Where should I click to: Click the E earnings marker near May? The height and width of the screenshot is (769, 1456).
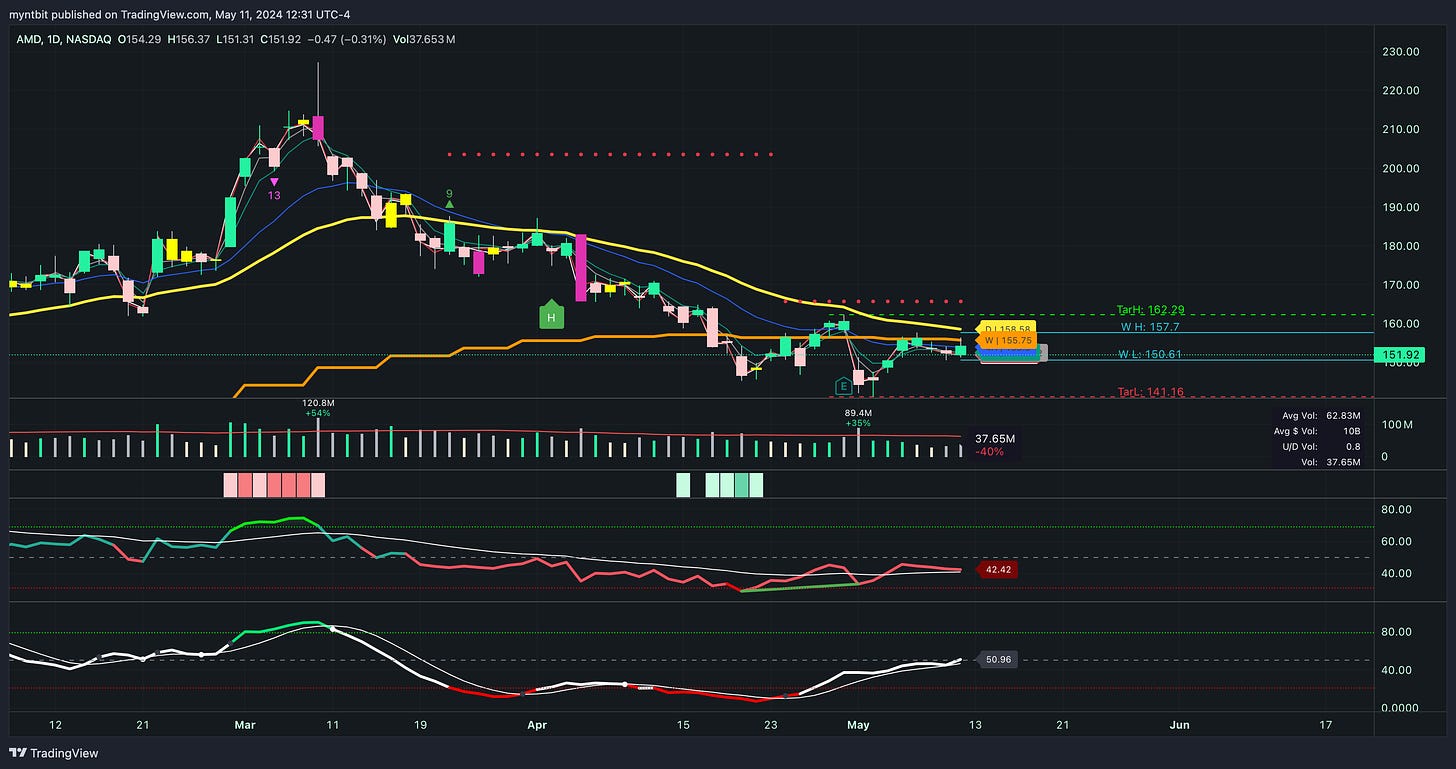(x=843, y=386)
